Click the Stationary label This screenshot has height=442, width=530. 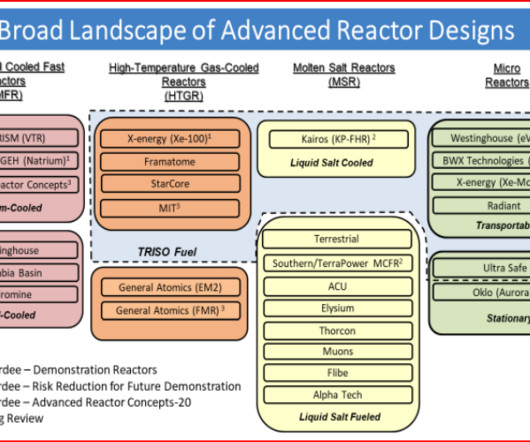pyautogui.click(x=508, y=318)
